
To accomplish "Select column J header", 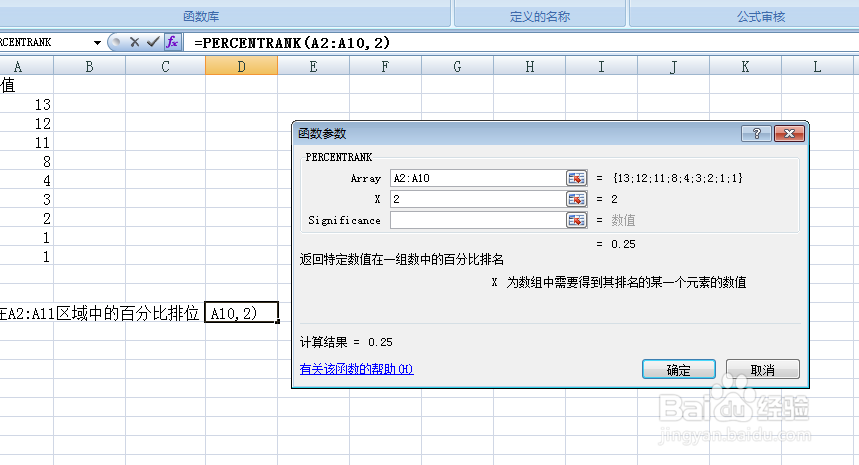I will [673, 67].
